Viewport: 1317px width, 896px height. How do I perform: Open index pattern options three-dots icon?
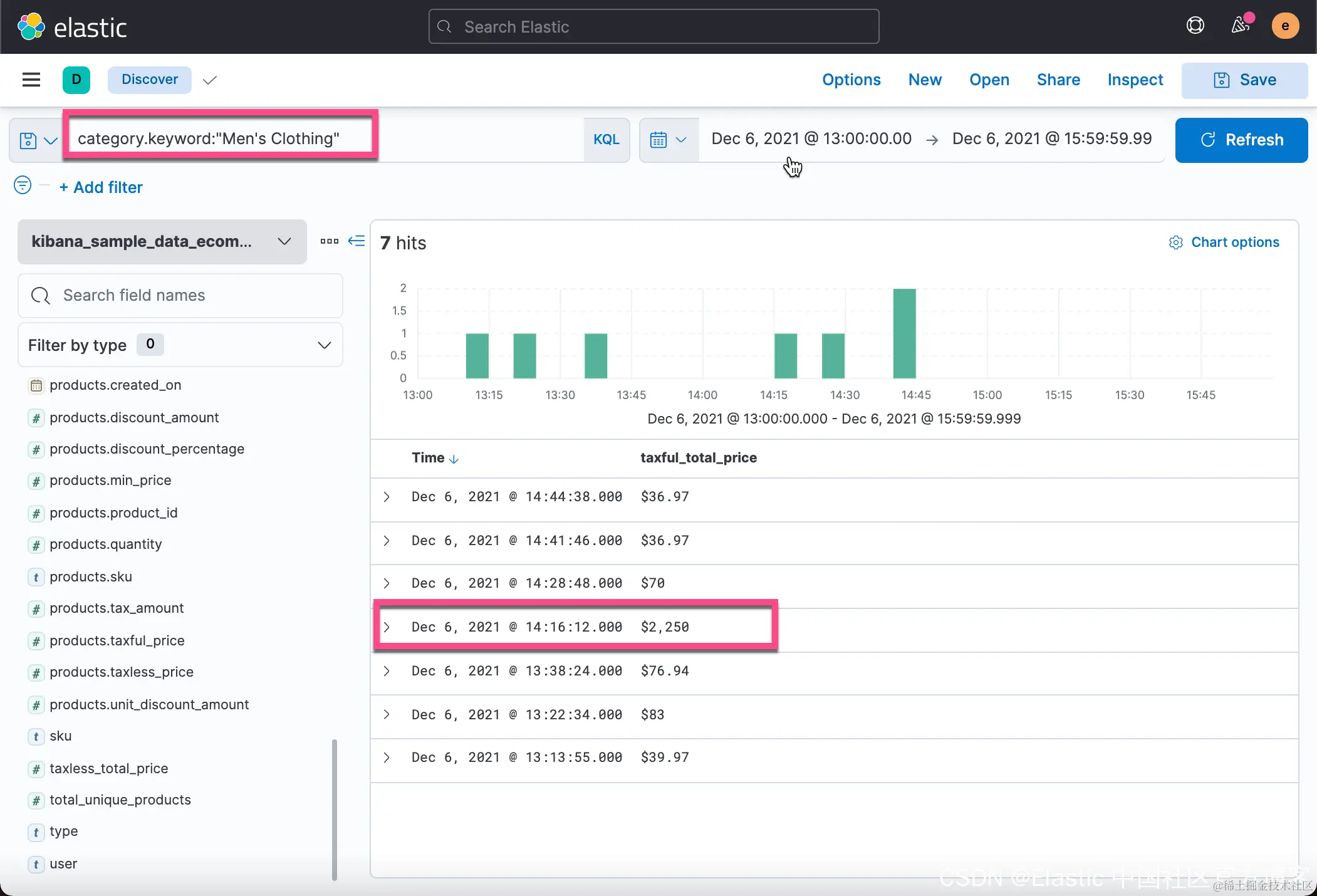pos(329,241)
